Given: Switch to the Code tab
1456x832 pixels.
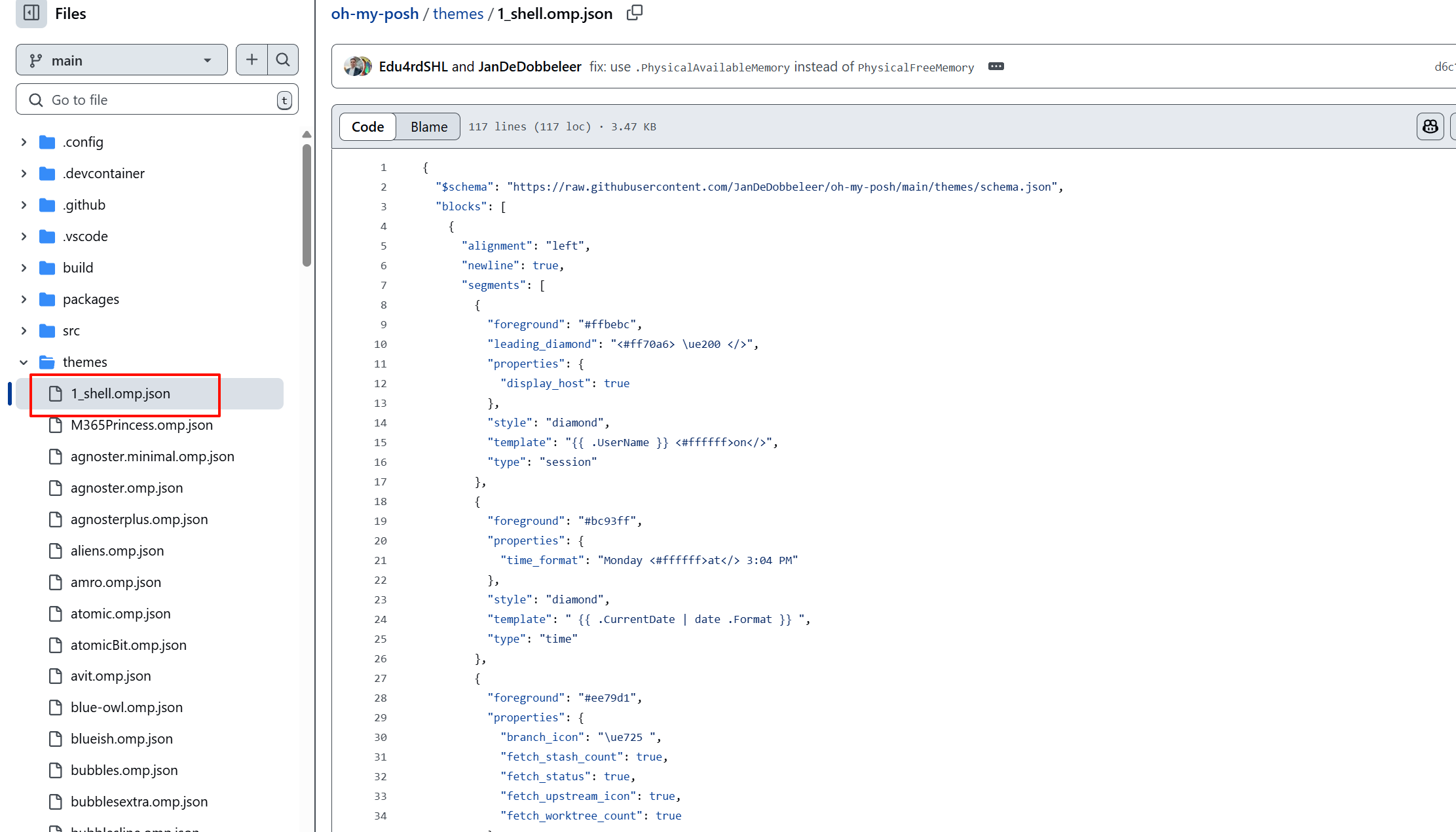Looking at the screenshot, I should pyautogui.click(x=367, y=126).
